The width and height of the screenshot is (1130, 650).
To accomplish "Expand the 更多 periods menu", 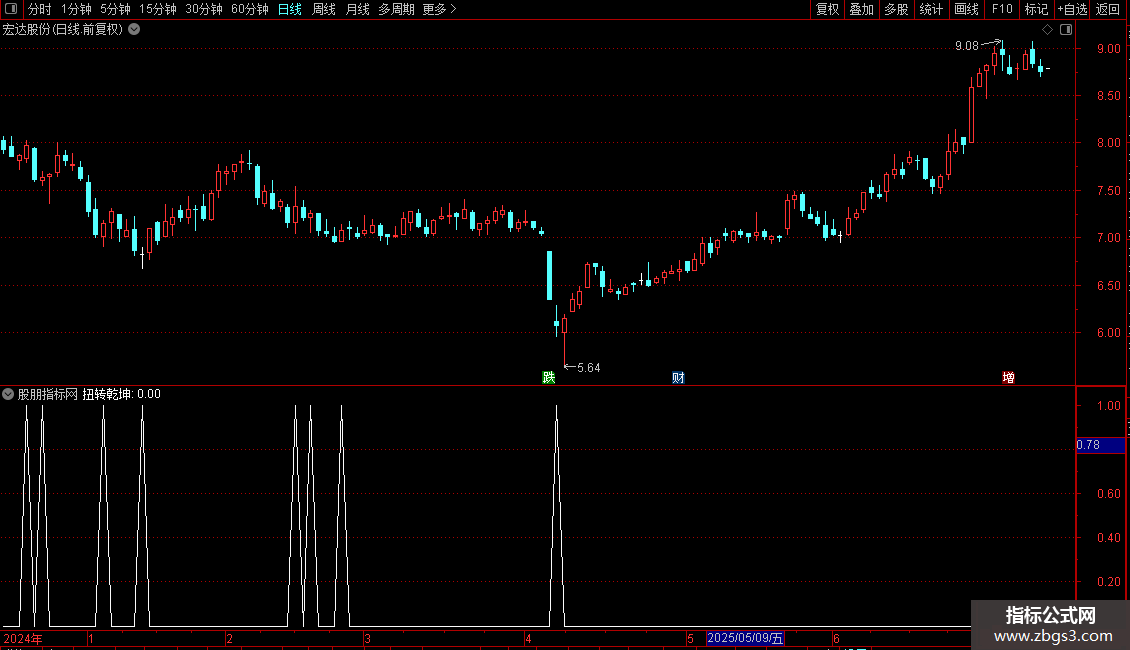I will tap(439, 9).
